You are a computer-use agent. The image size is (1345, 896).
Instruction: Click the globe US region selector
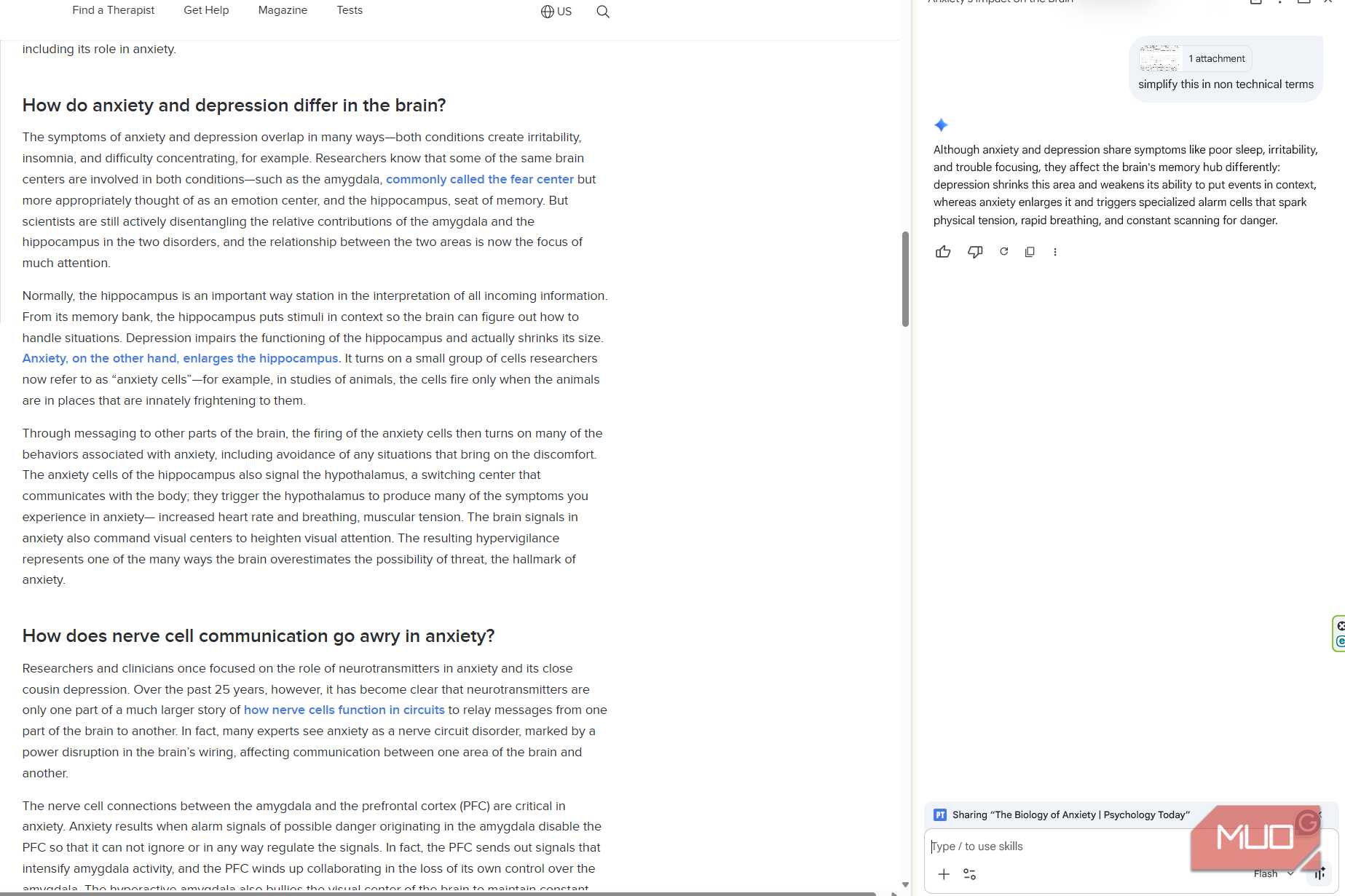click(x=556, y=12)
